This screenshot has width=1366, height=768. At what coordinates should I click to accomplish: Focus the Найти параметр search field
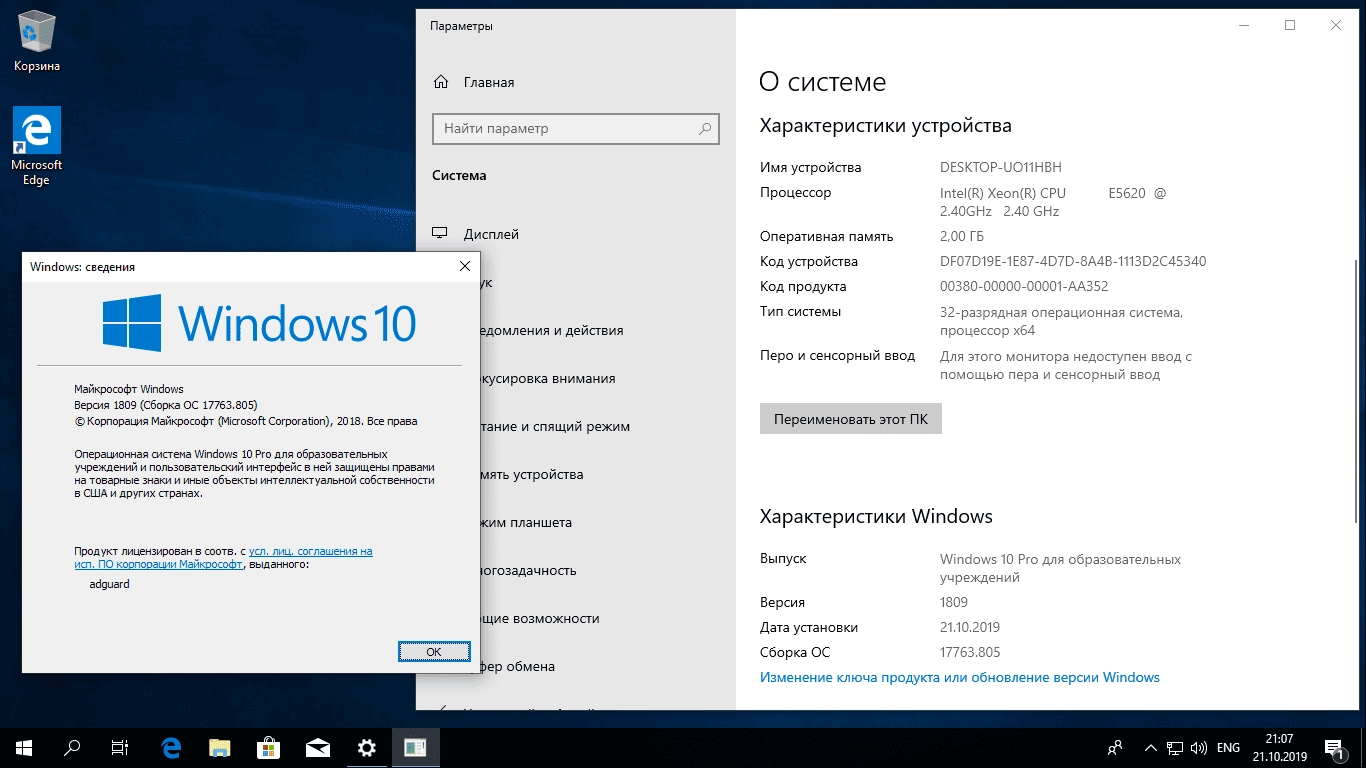pyautogui.click(x=575, y=128)
